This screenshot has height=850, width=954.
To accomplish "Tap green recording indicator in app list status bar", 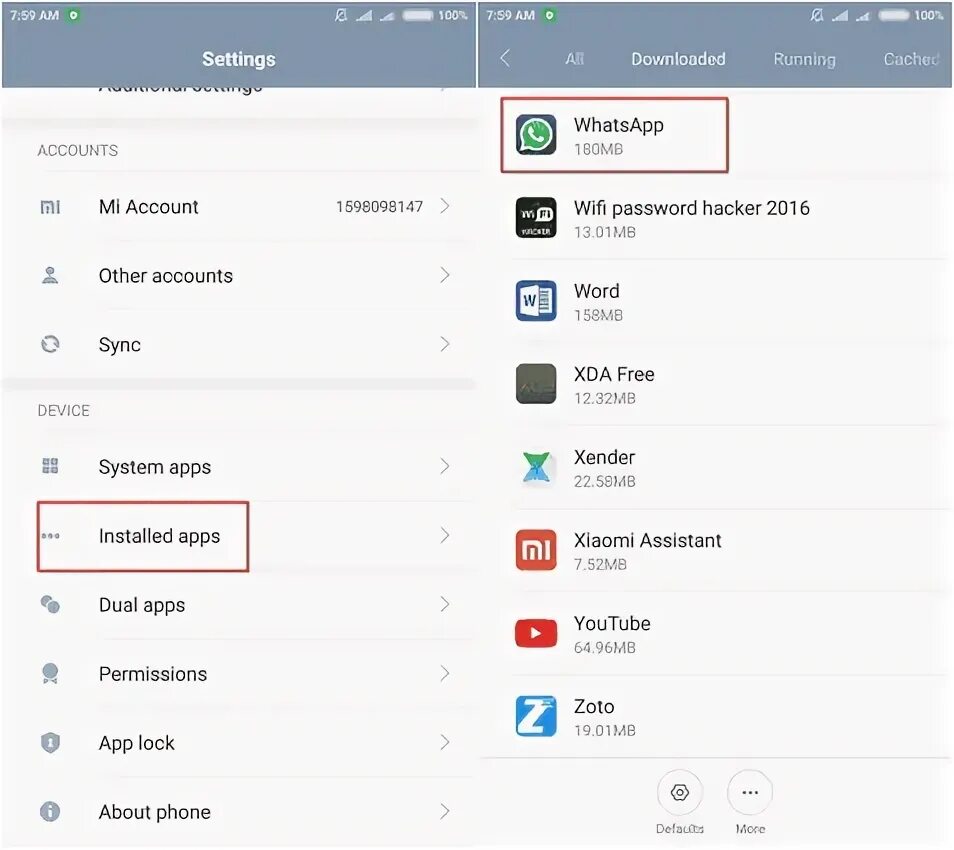I will (x=550, y=15).
